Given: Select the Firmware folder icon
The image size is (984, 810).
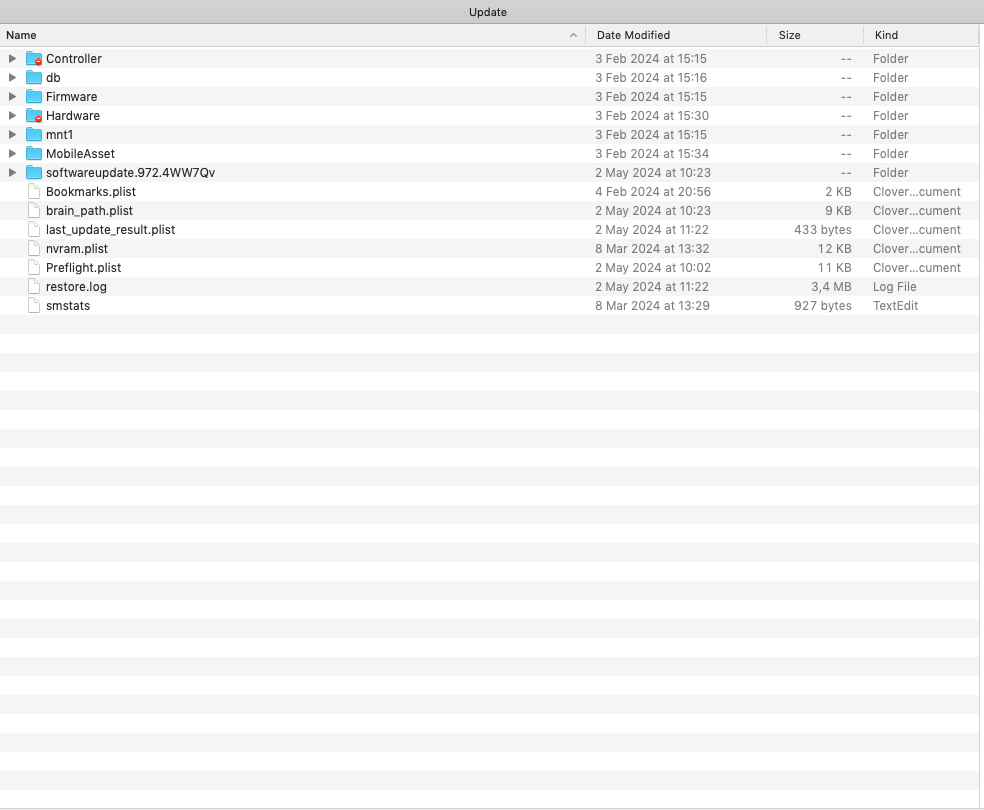Looking at the screenshot, I should (x=34, y=97).
